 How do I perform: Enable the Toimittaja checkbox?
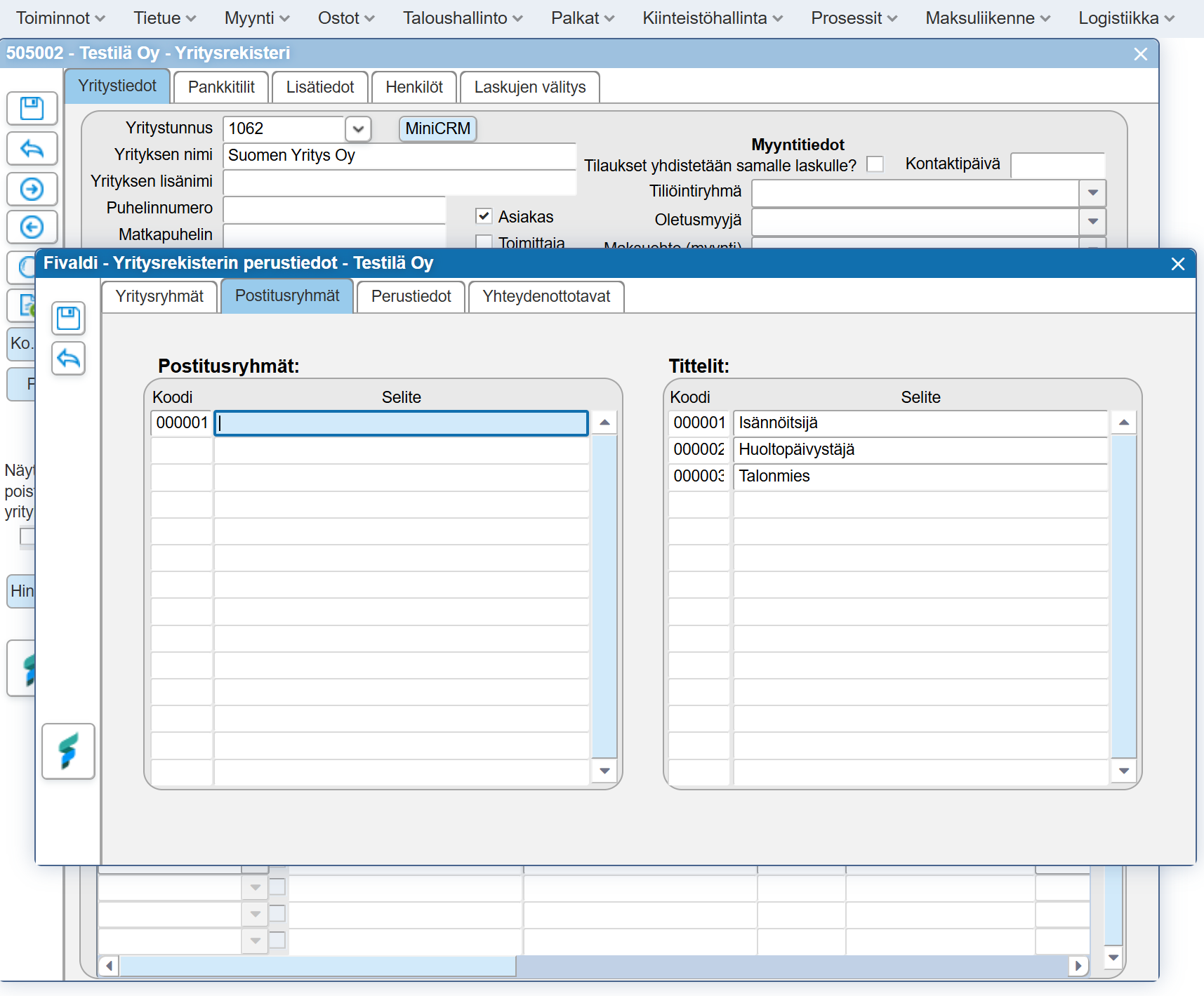(484, 241)
